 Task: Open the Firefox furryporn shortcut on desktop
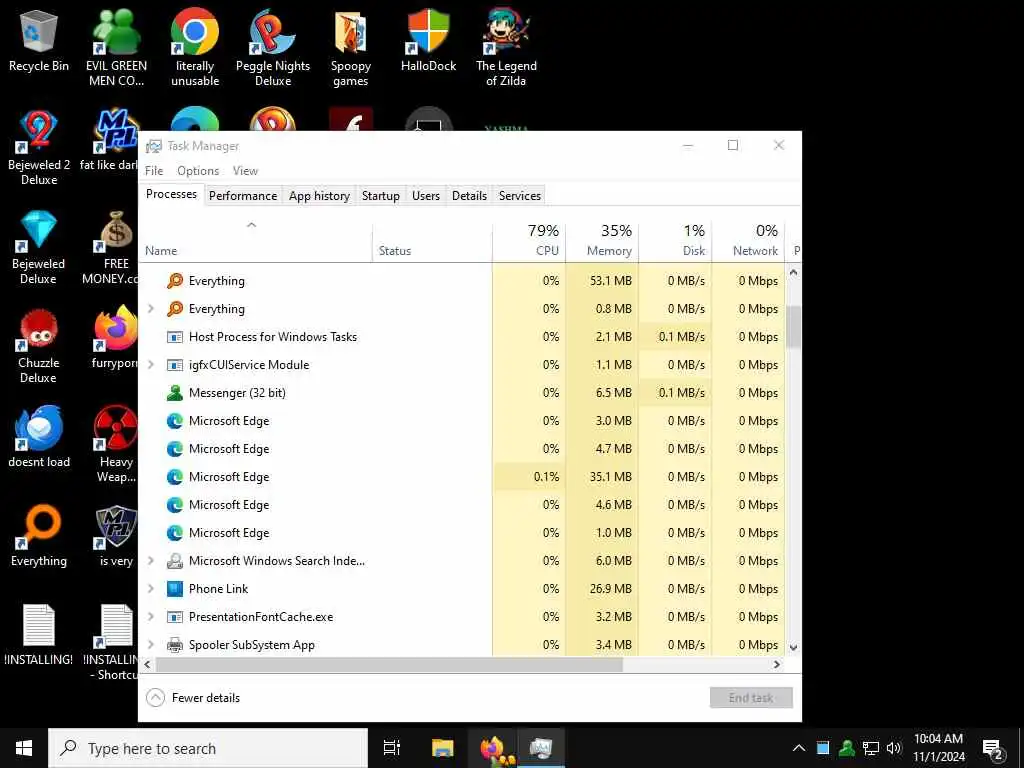point(115,338)
